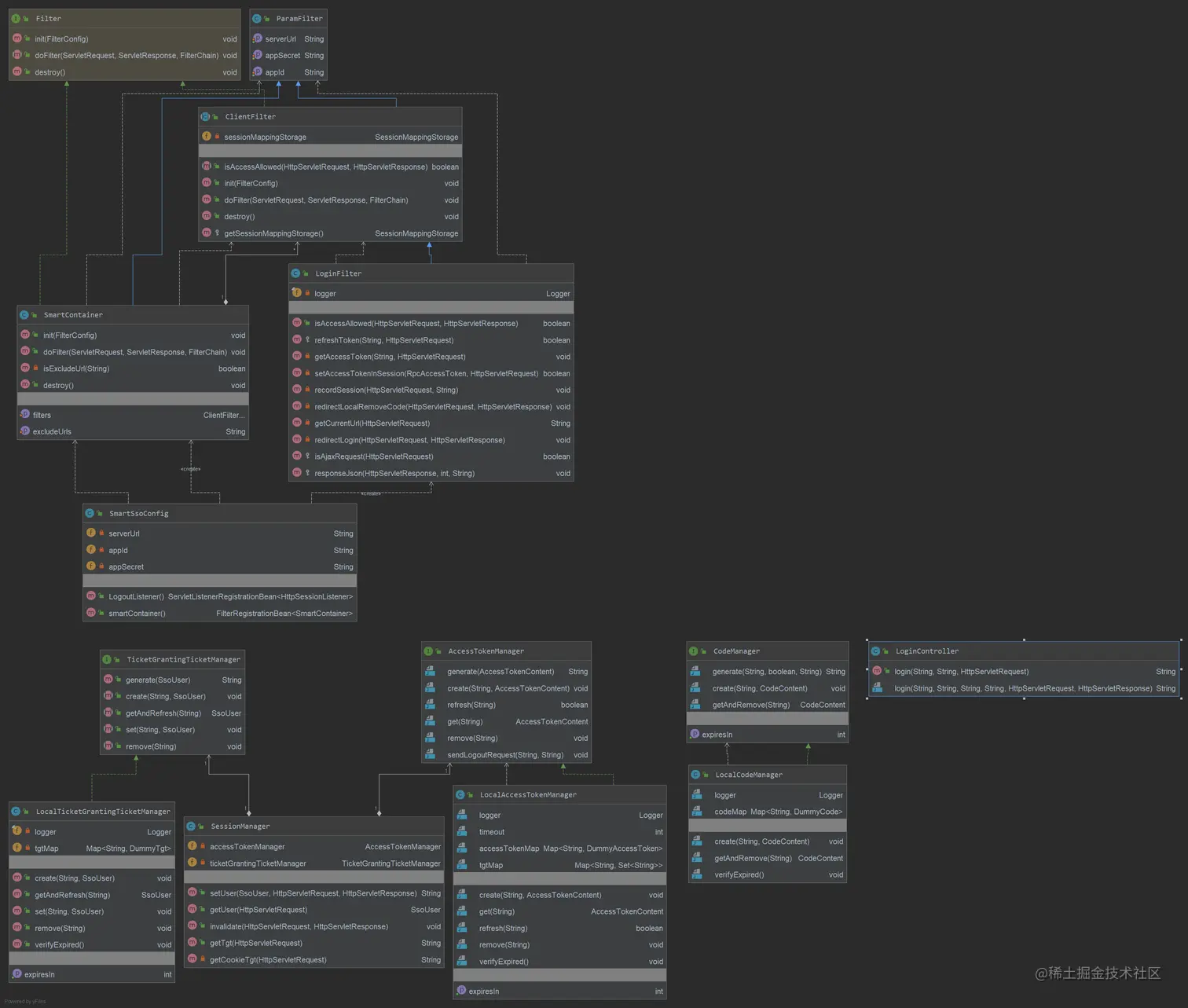Click the AccessTokenManager interface icon
The height and width of the screenshot is (1008, 1188).
[428, 651]
